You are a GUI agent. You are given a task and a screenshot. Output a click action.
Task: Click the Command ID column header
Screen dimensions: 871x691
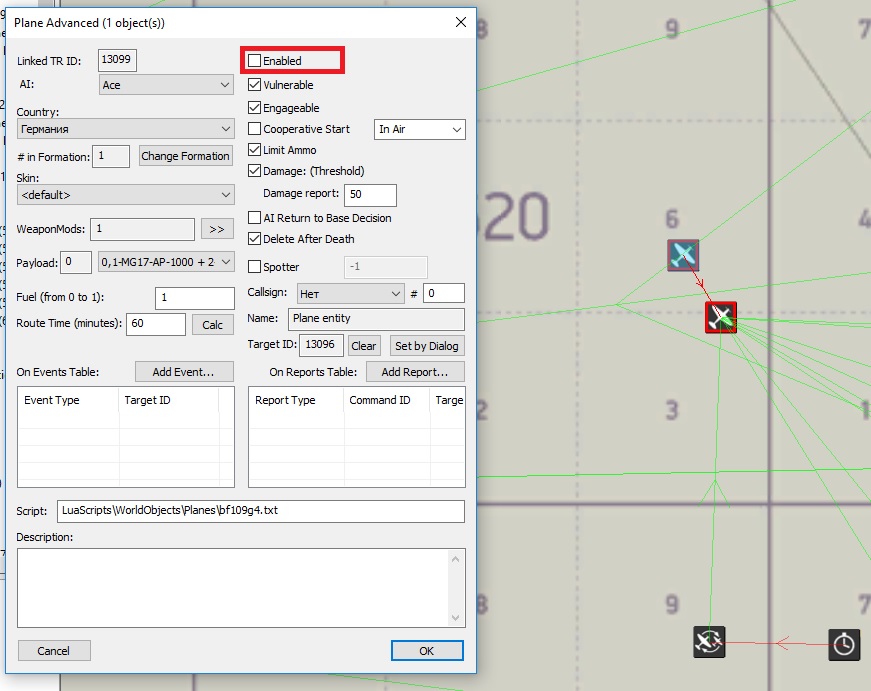click(387, 400)
